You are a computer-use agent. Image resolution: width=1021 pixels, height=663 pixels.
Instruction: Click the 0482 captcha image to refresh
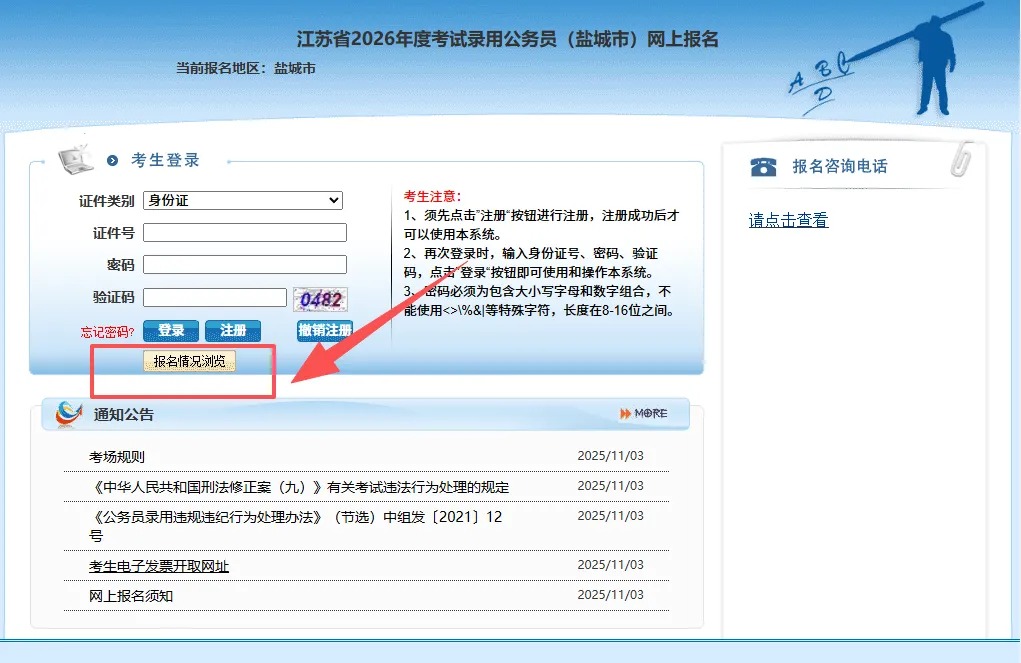(x=320, y=298)
